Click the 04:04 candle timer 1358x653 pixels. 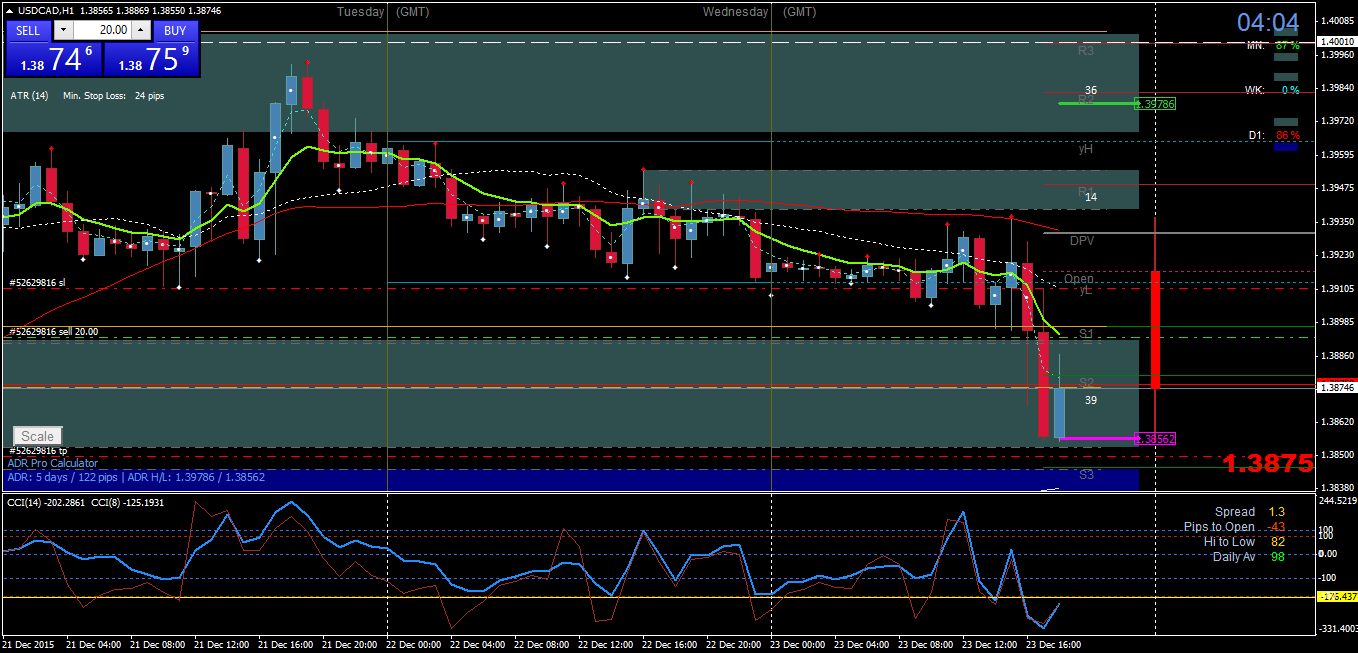point(1268,23)
